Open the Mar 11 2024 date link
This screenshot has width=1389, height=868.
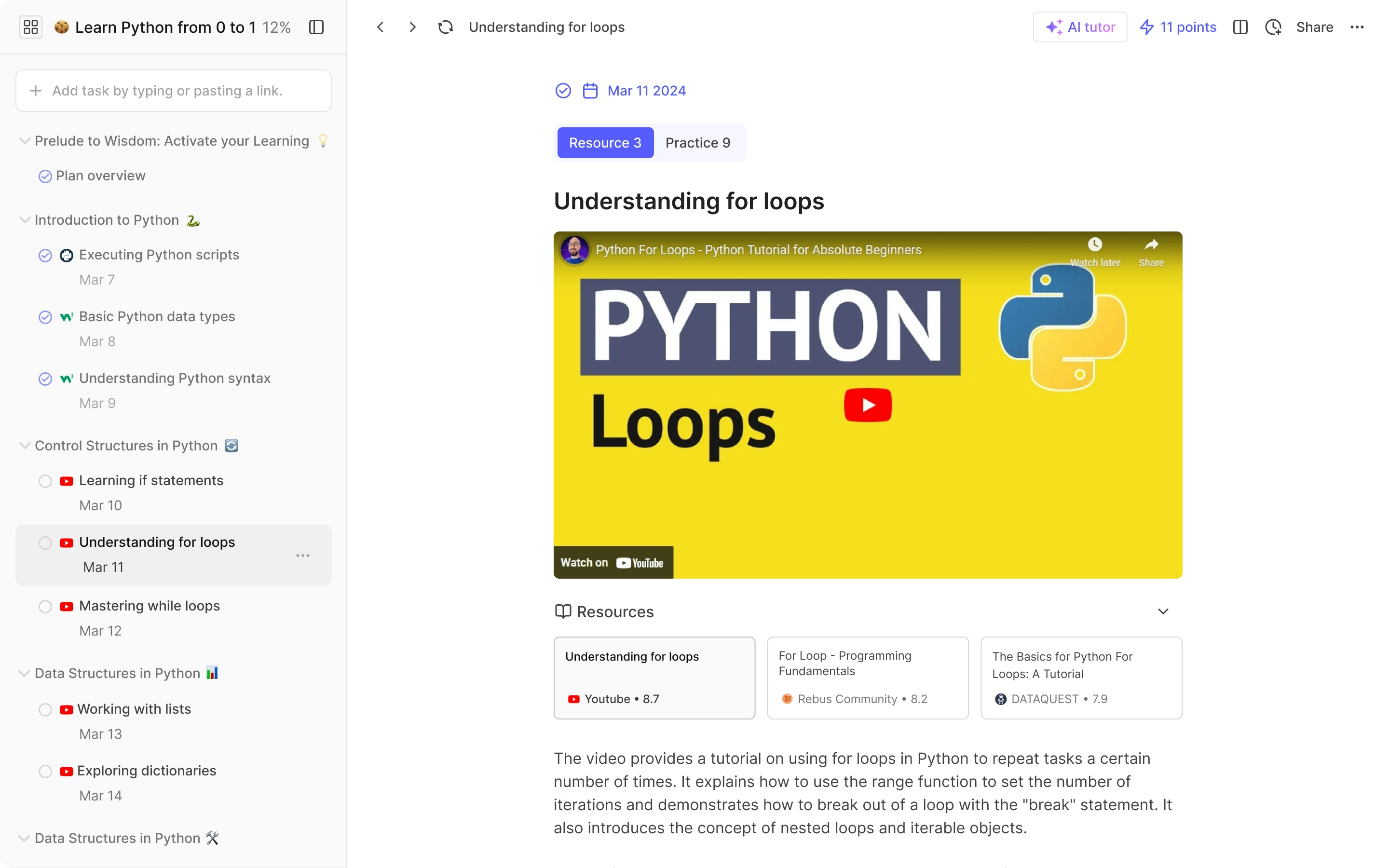click(x=646, y=91)
